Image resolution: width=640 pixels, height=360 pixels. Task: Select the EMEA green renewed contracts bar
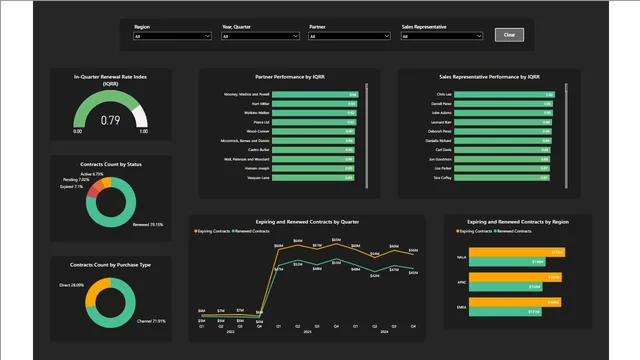click(x=505, y=312)
